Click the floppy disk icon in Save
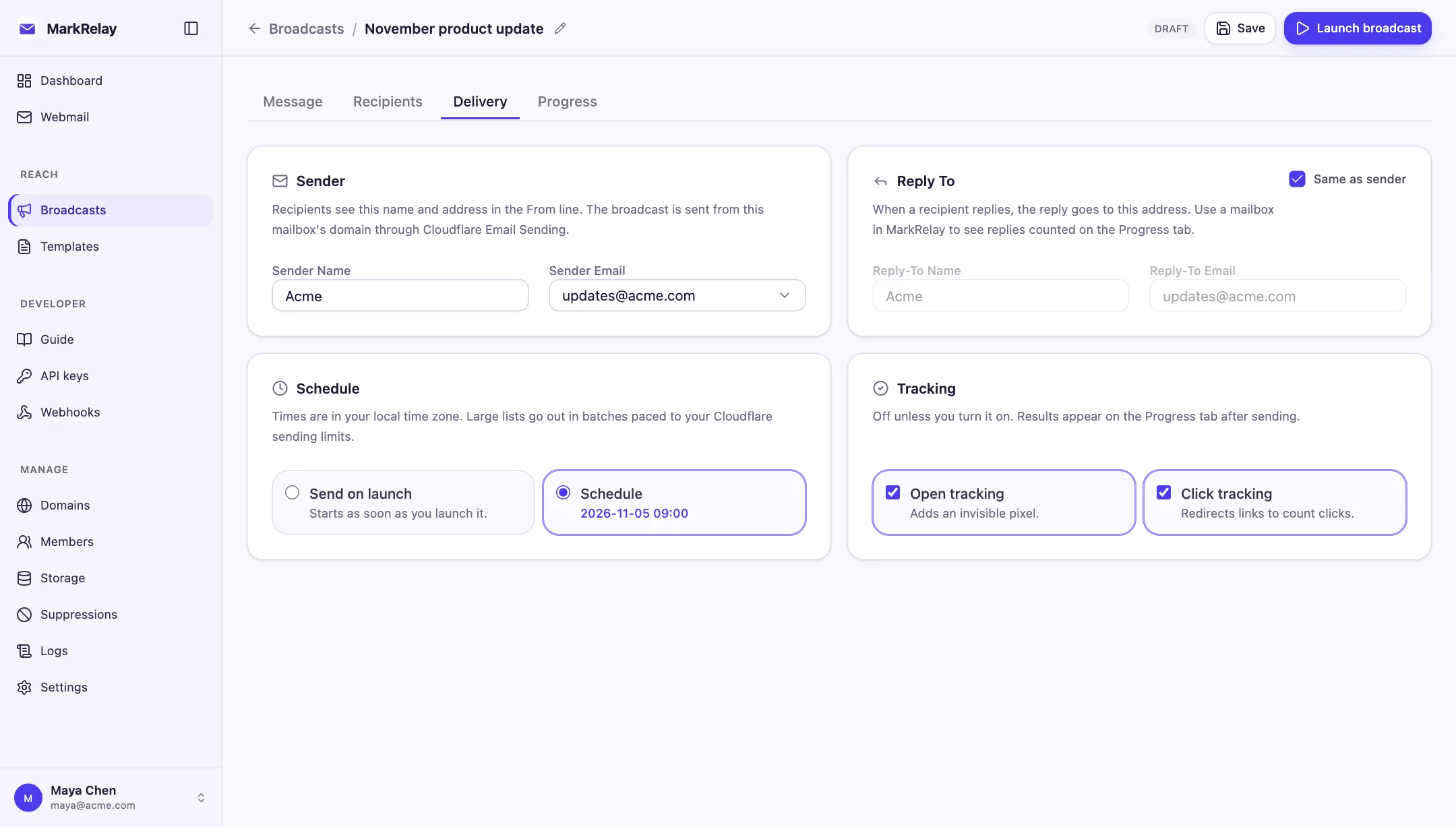 point(1223,28)
